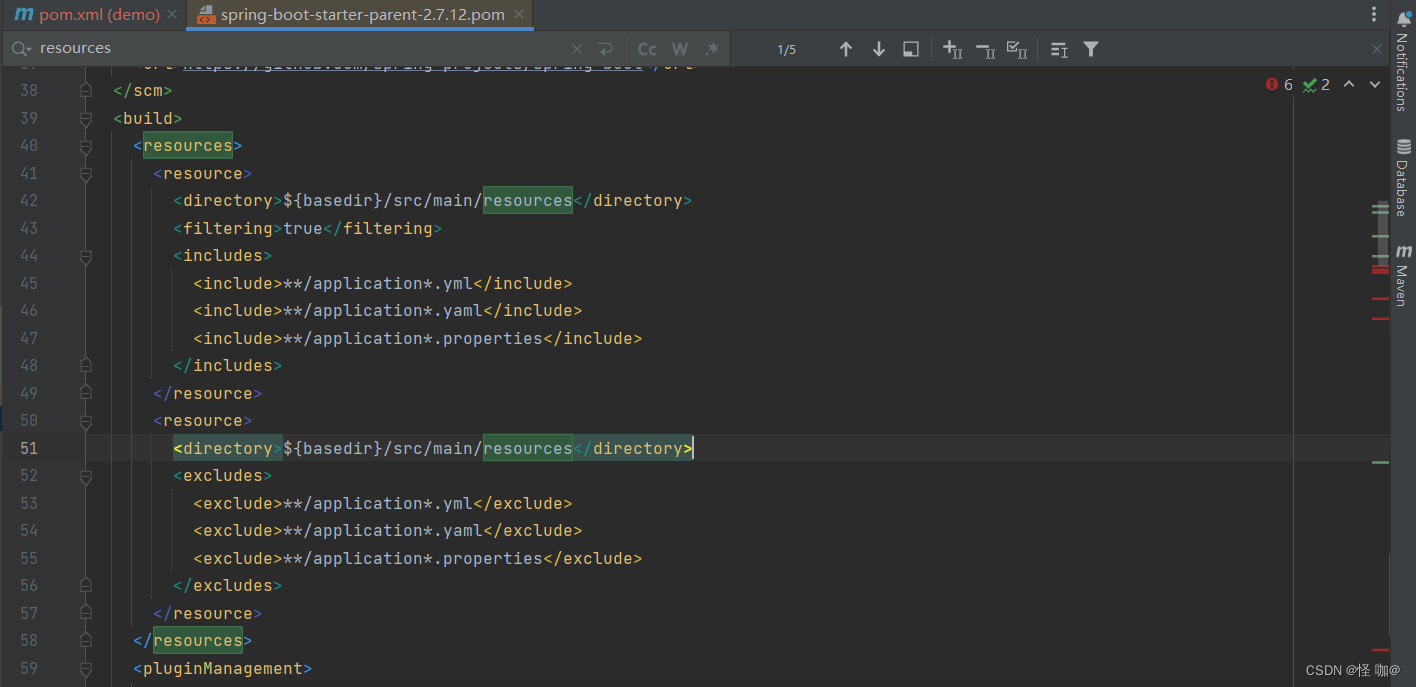Click filtering true text on line 43

pyautogui.click(x=307, y=229)
